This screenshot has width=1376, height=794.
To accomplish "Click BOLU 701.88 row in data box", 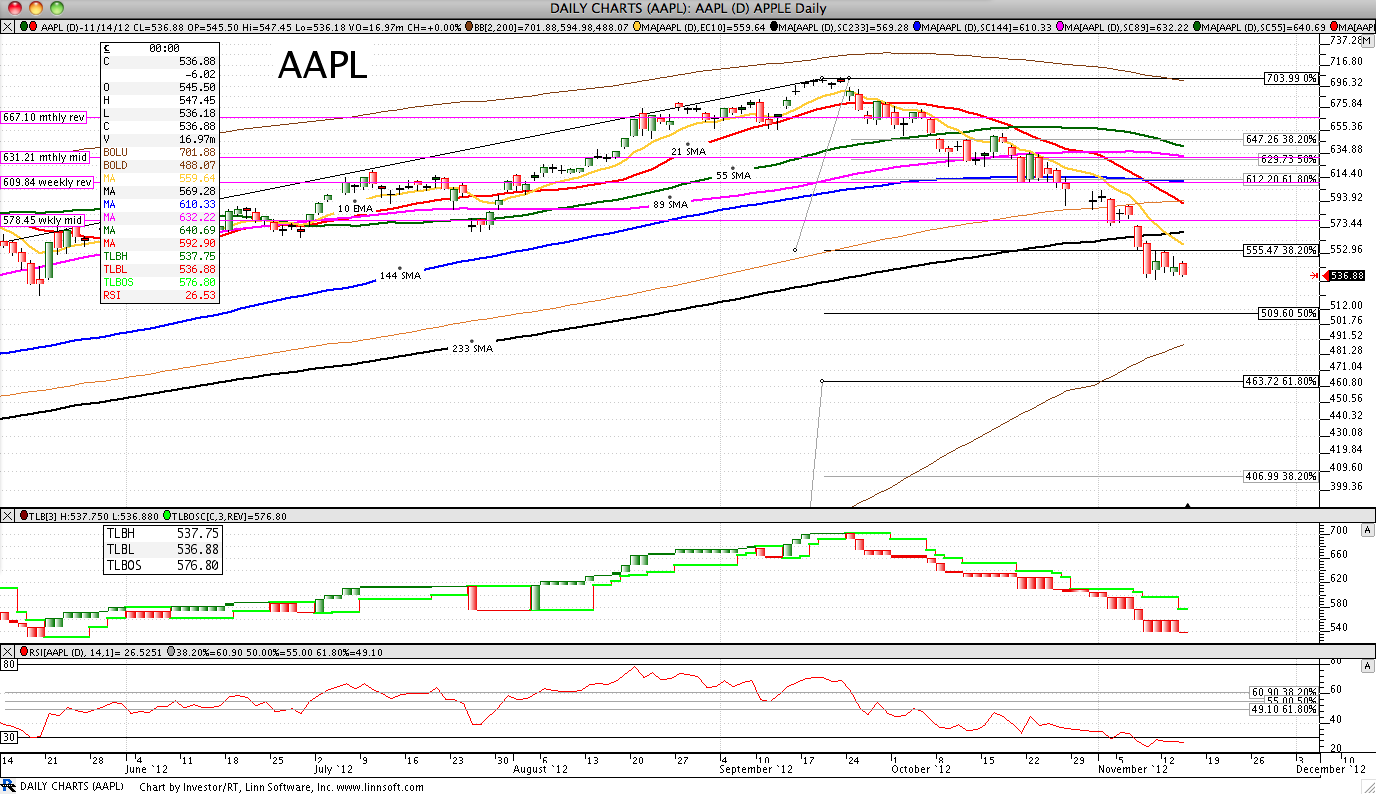I will (x=159, y=152).
